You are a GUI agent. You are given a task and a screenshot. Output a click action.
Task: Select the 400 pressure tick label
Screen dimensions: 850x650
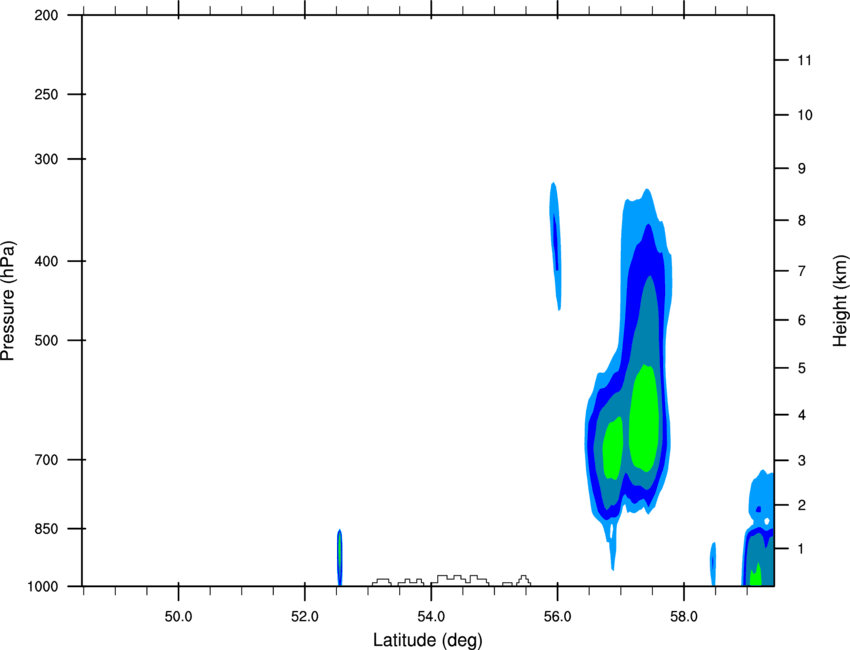tap(46, 261)
